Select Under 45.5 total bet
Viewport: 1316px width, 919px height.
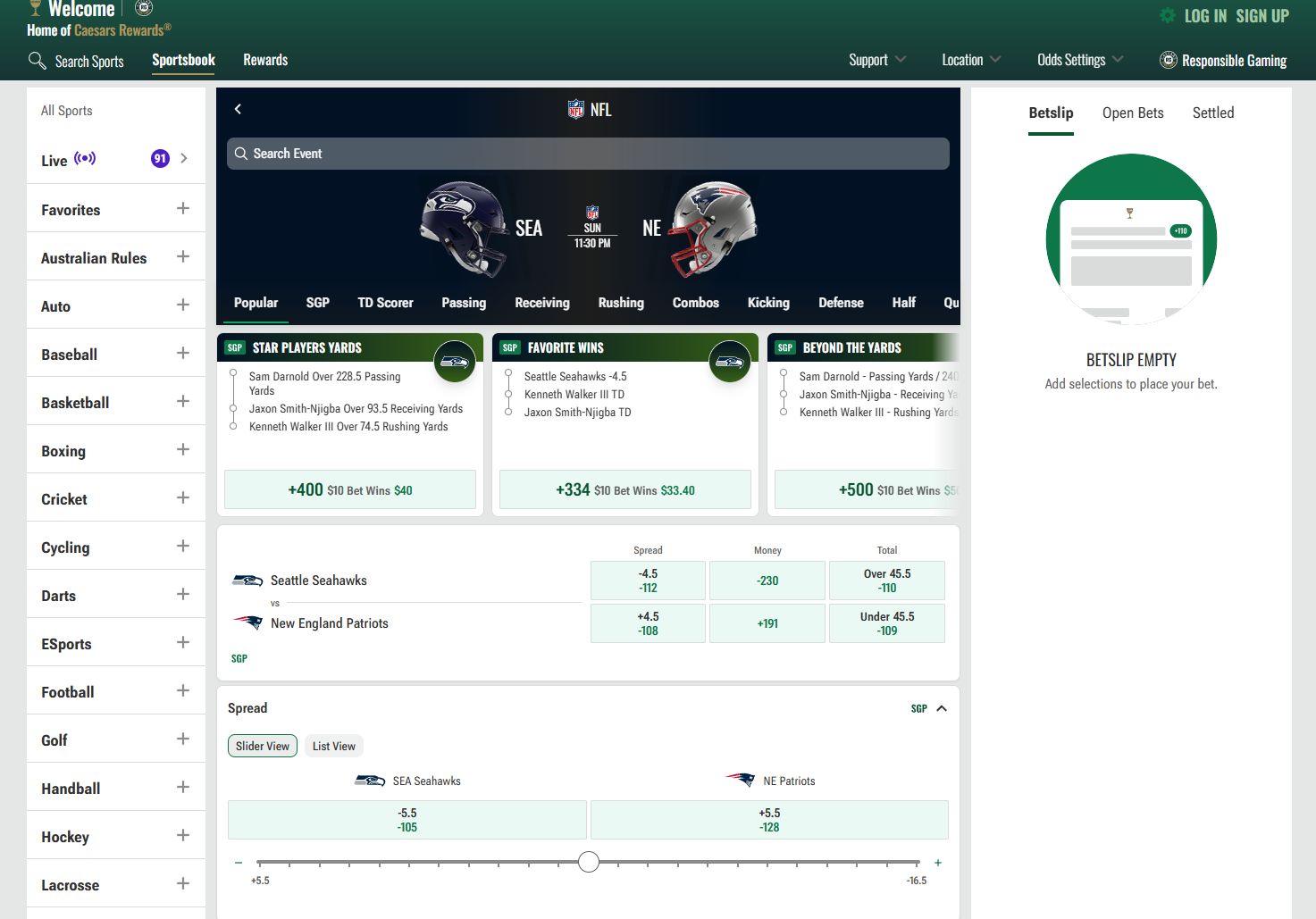[887, 623]
